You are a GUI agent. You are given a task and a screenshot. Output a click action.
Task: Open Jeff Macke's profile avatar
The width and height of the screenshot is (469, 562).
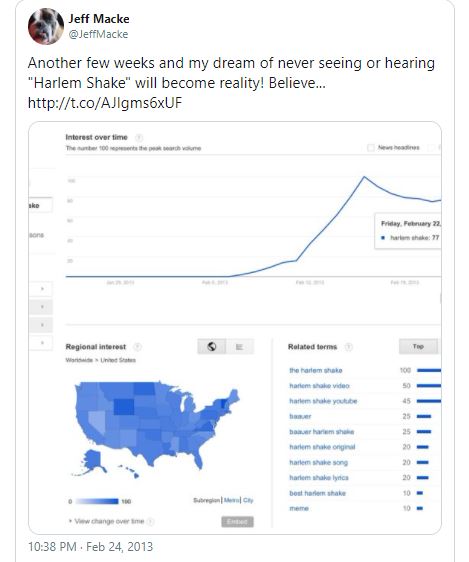46,26
